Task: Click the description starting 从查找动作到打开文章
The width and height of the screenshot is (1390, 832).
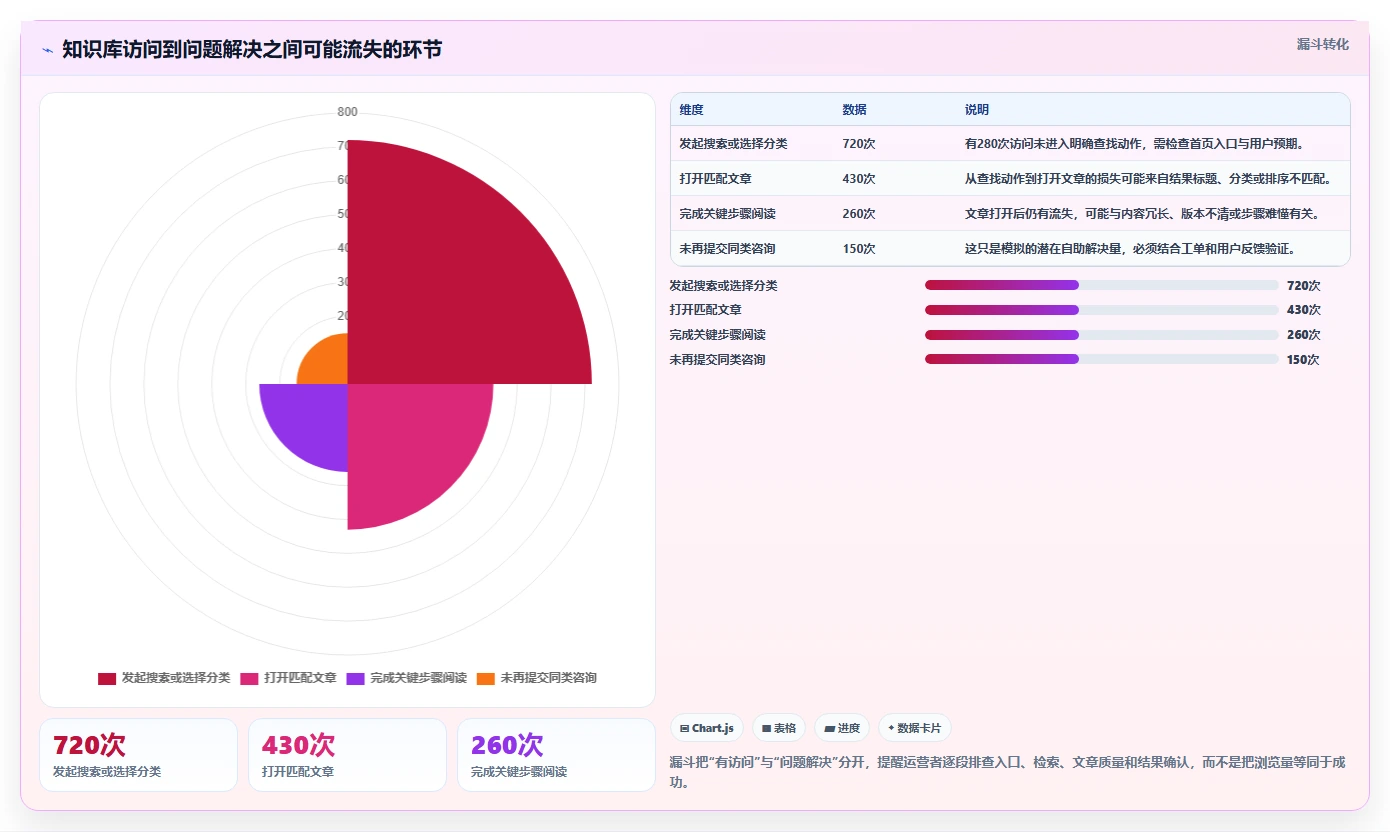Action: pos(1147,179)
